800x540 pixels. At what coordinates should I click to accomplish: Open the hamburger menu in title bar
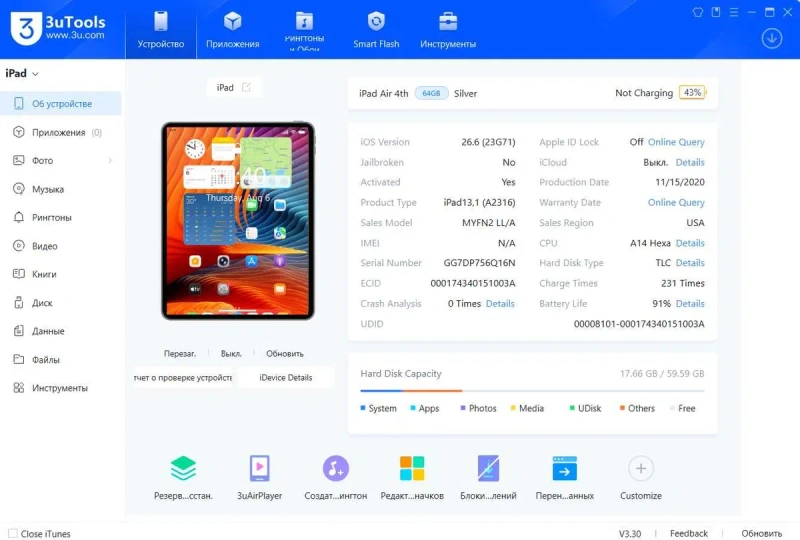[x=734, y=12]
